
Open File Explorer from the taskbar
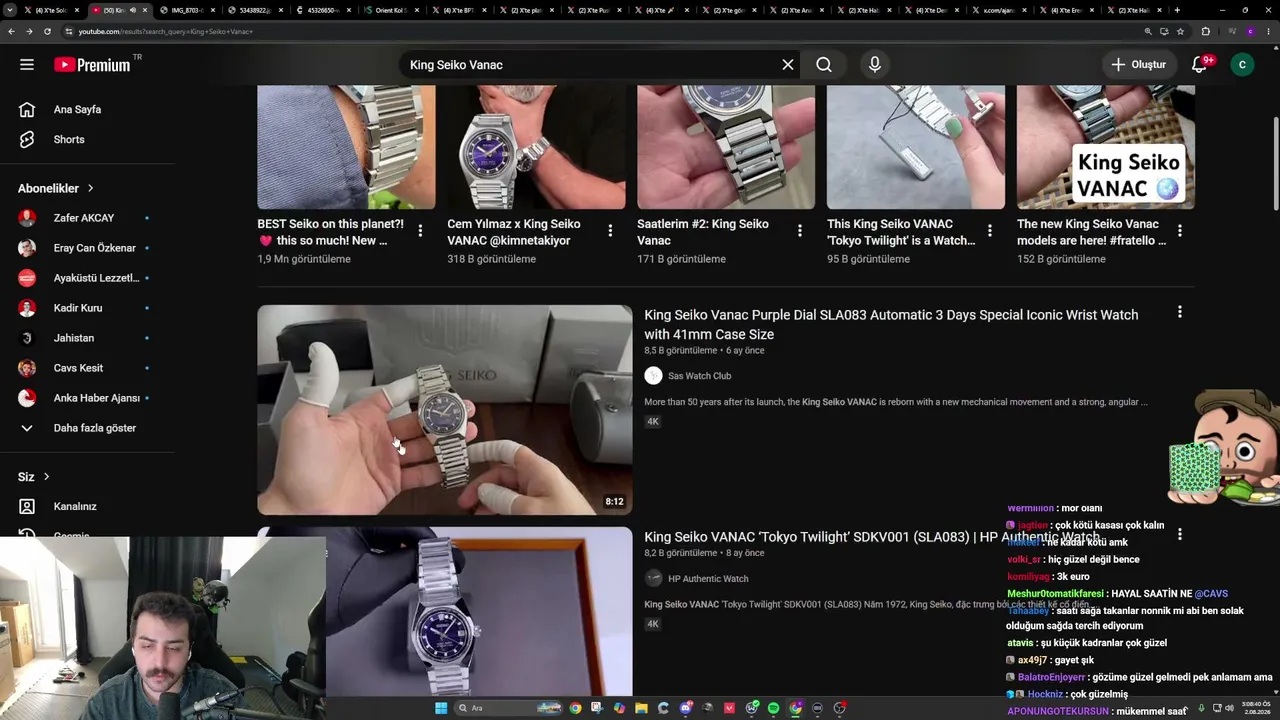(x=641, y=708)
